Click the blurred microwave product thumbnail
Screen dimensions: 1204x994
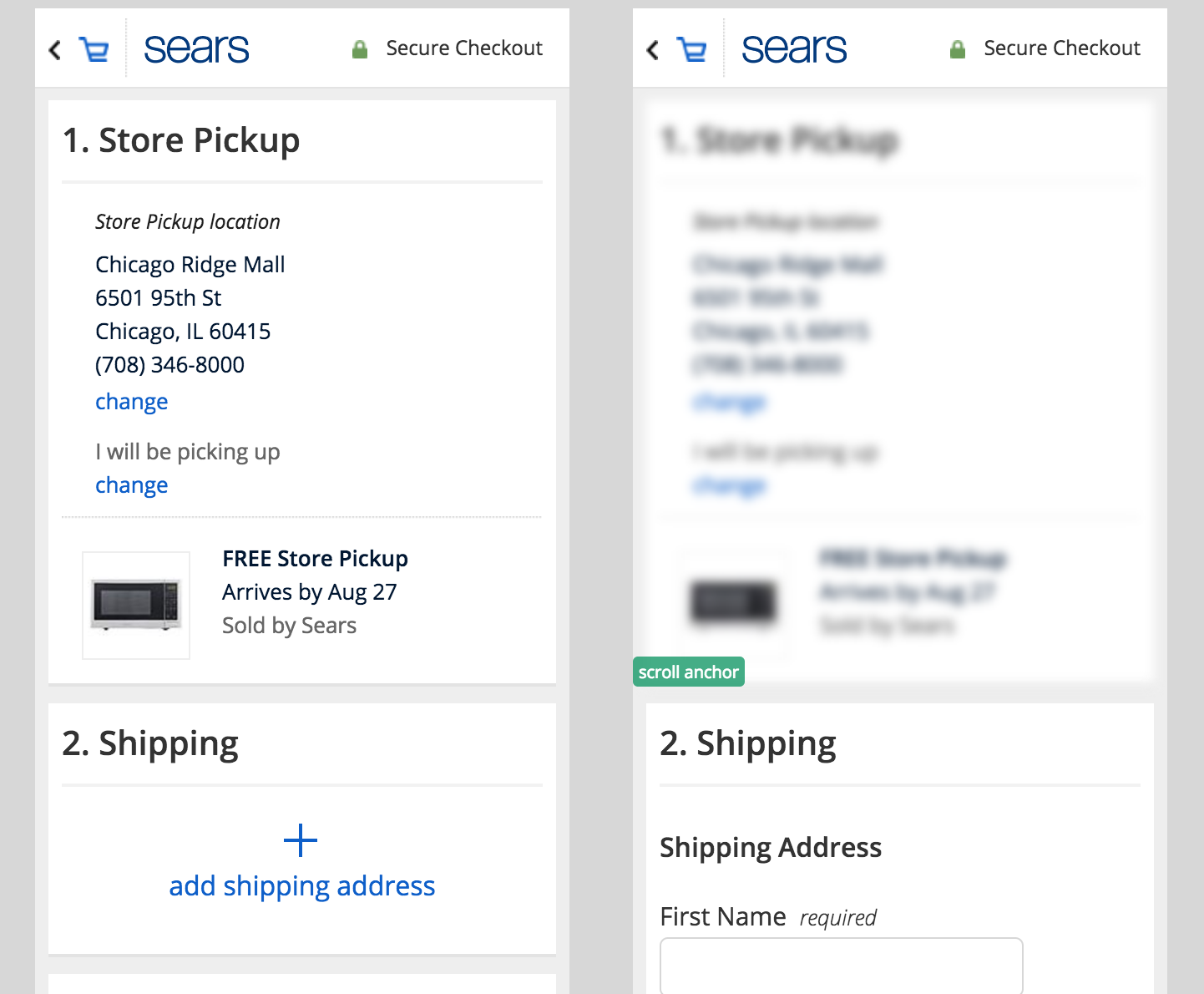(734, 602)
